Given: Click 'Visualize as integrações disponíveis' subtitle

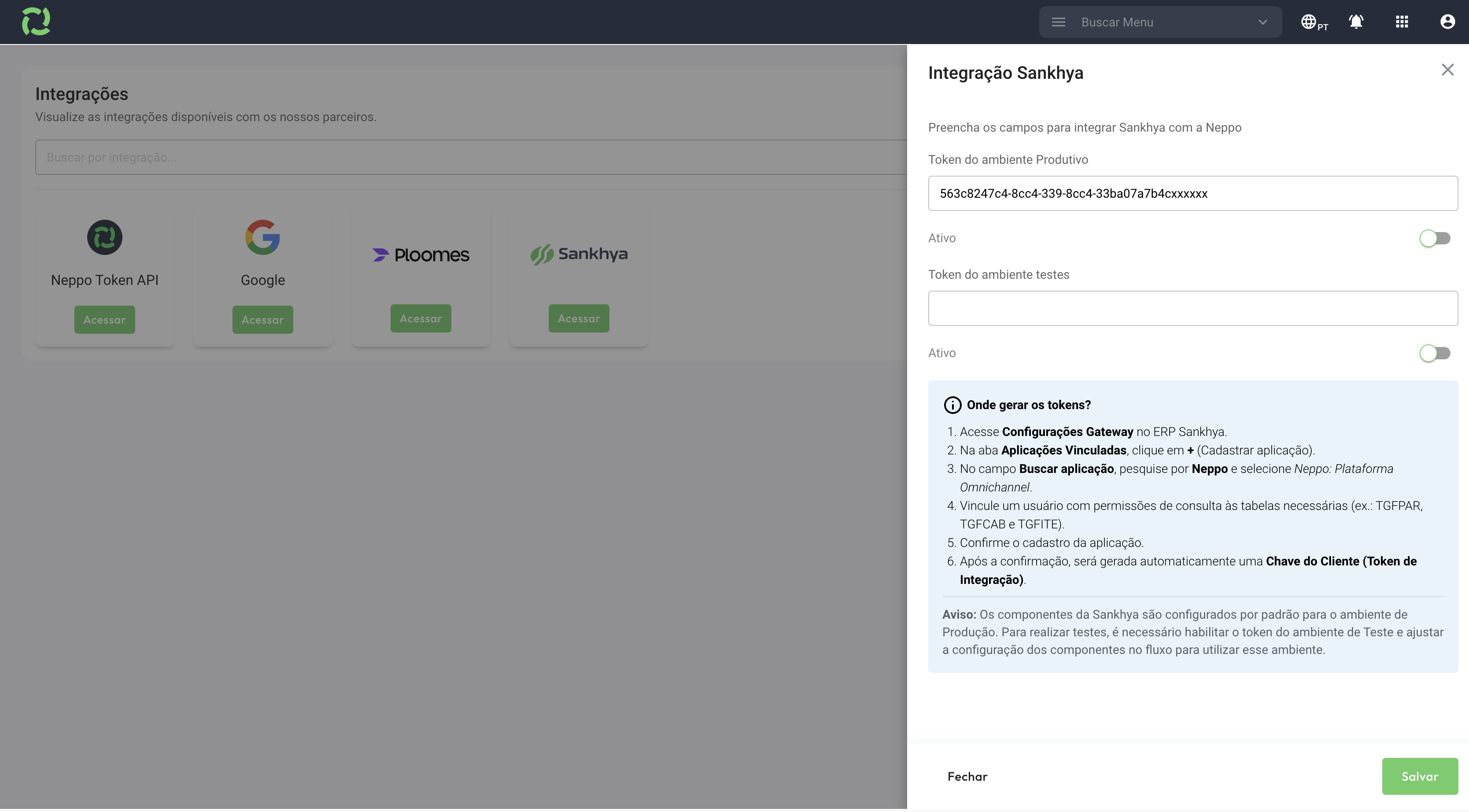Looking at the screenshot, I should [205, 117].
